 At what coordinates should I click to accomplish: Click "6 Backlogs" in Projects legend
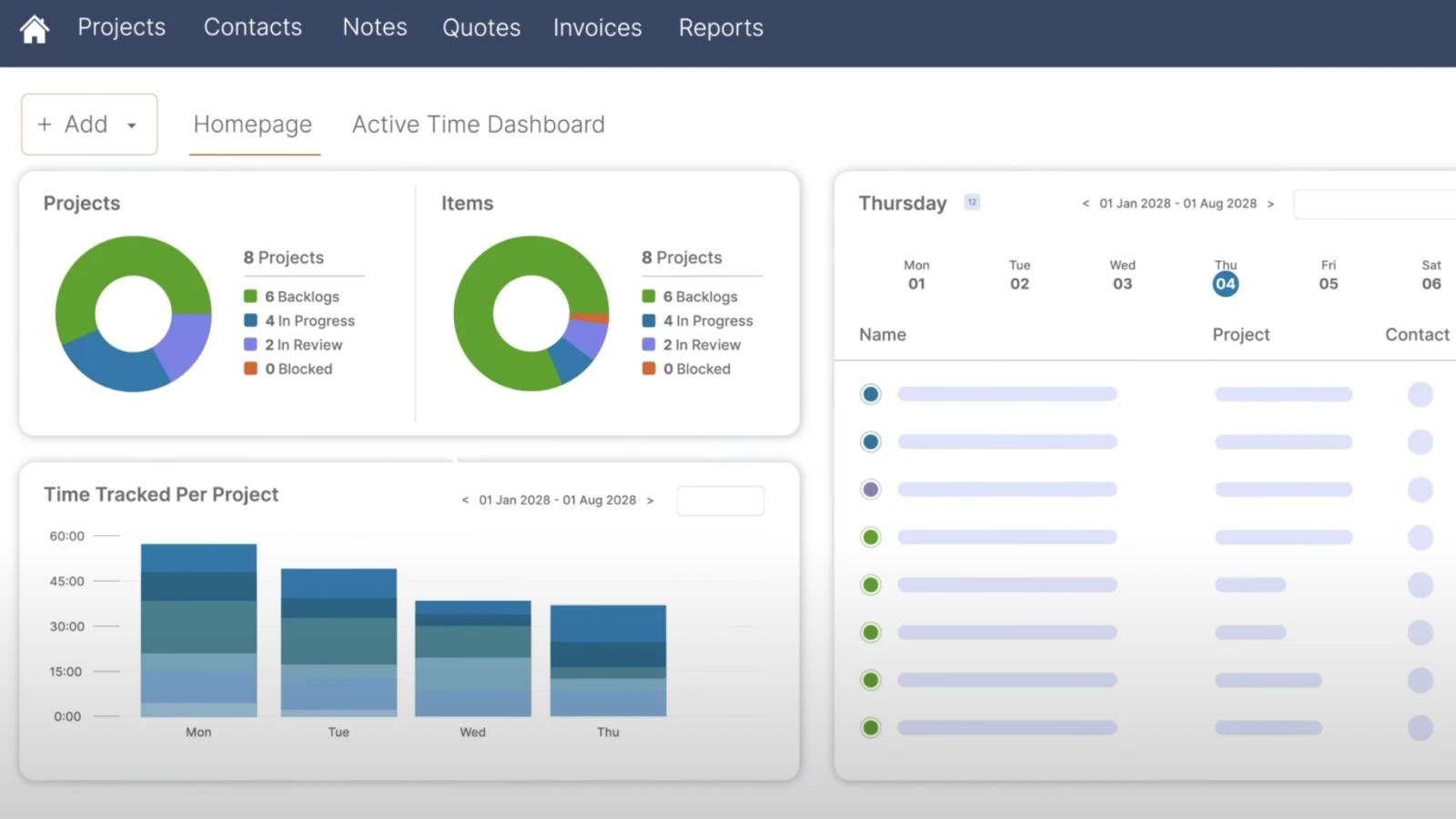pos(302,297)
